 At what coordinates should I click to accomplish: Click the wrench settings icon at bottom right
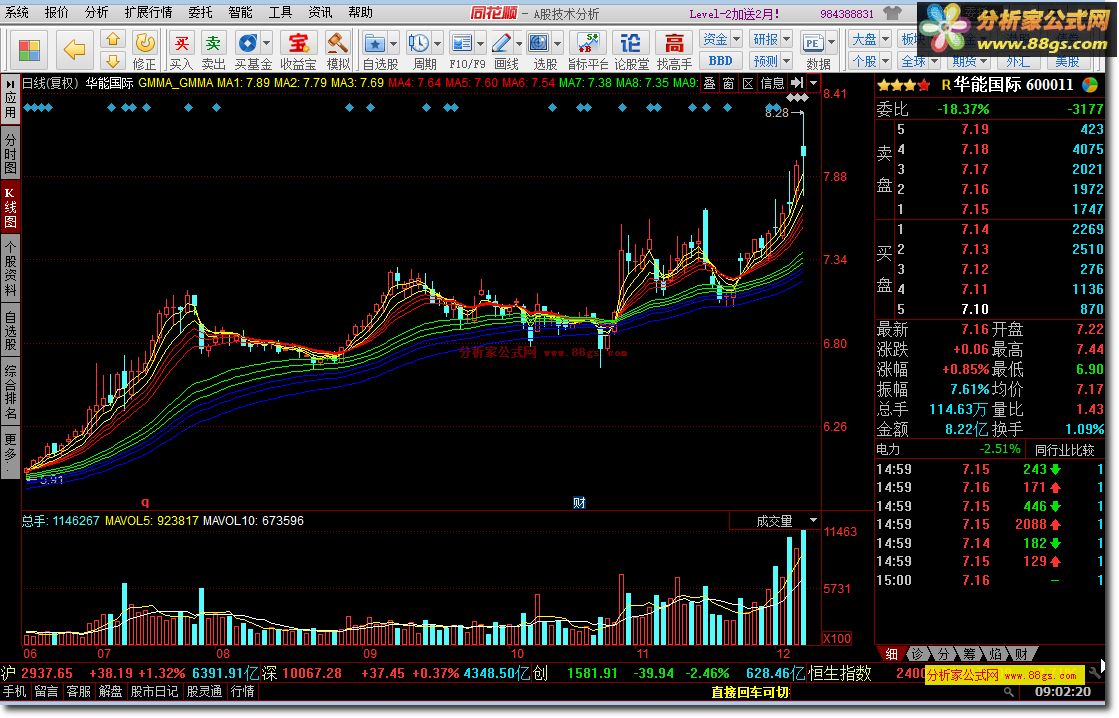(x=1095, y=672)
